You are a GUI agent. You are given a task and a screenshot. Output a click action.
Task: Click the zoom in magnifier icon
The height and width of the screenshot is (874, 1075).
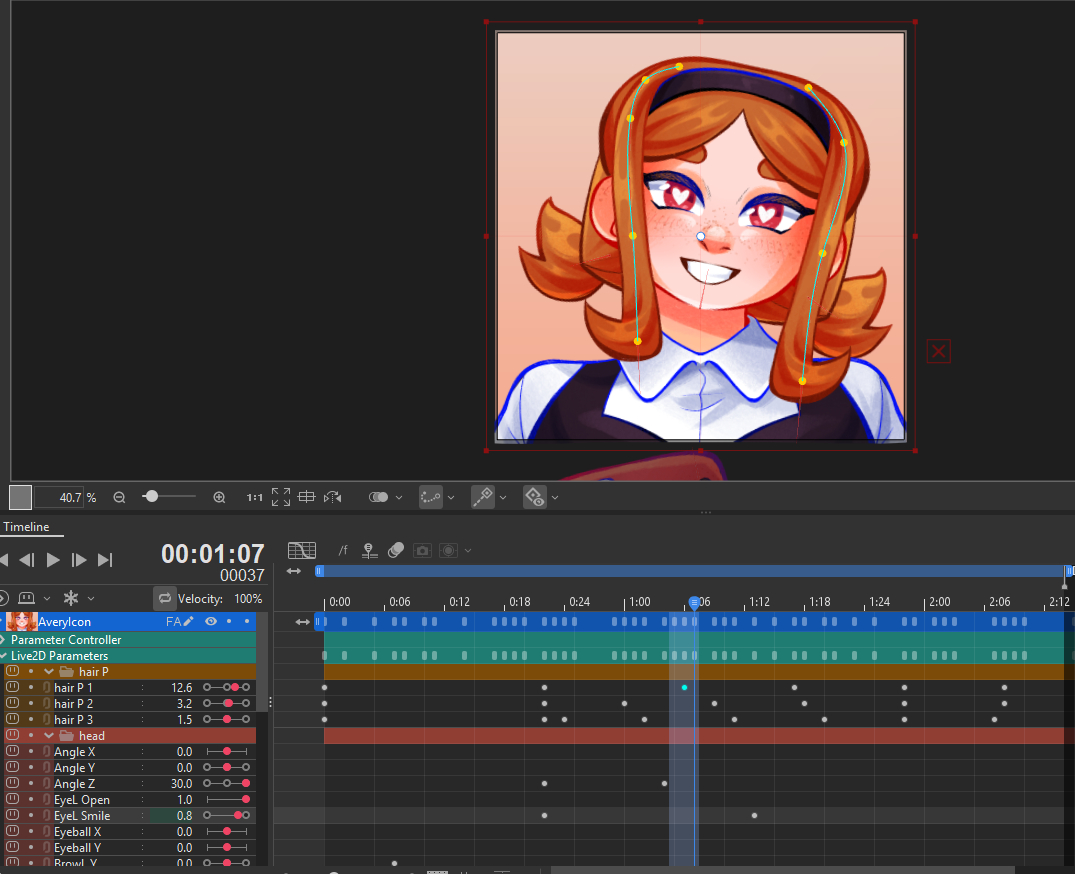(220, 497)
